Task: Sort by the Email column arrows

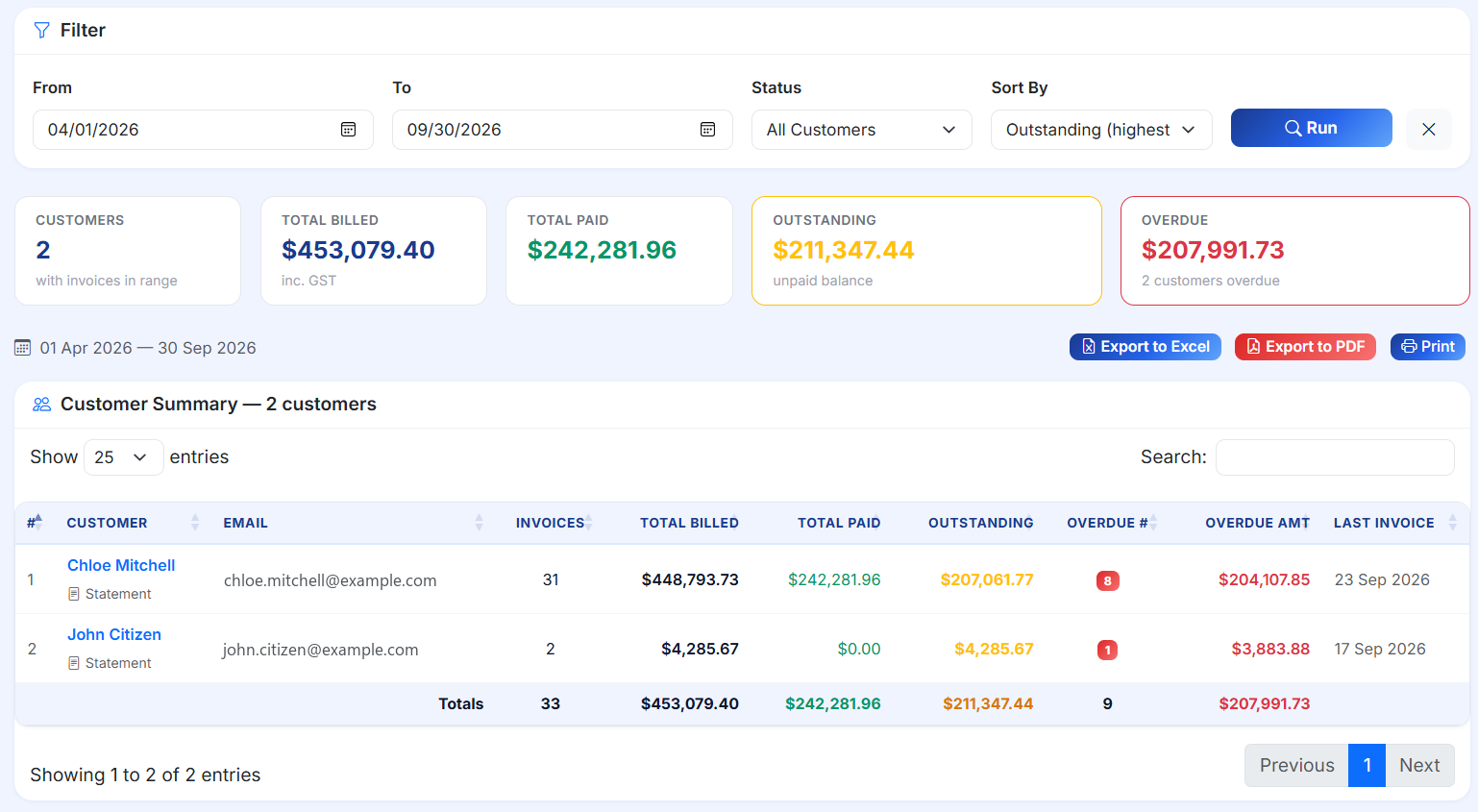Action: tap(479, 522)
